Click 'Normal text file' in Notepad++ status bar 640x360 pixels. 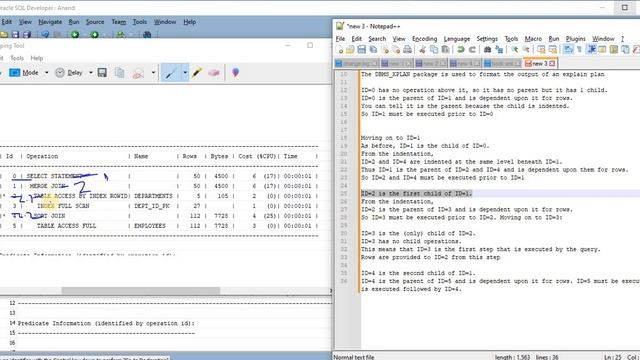tap(354, 357)
